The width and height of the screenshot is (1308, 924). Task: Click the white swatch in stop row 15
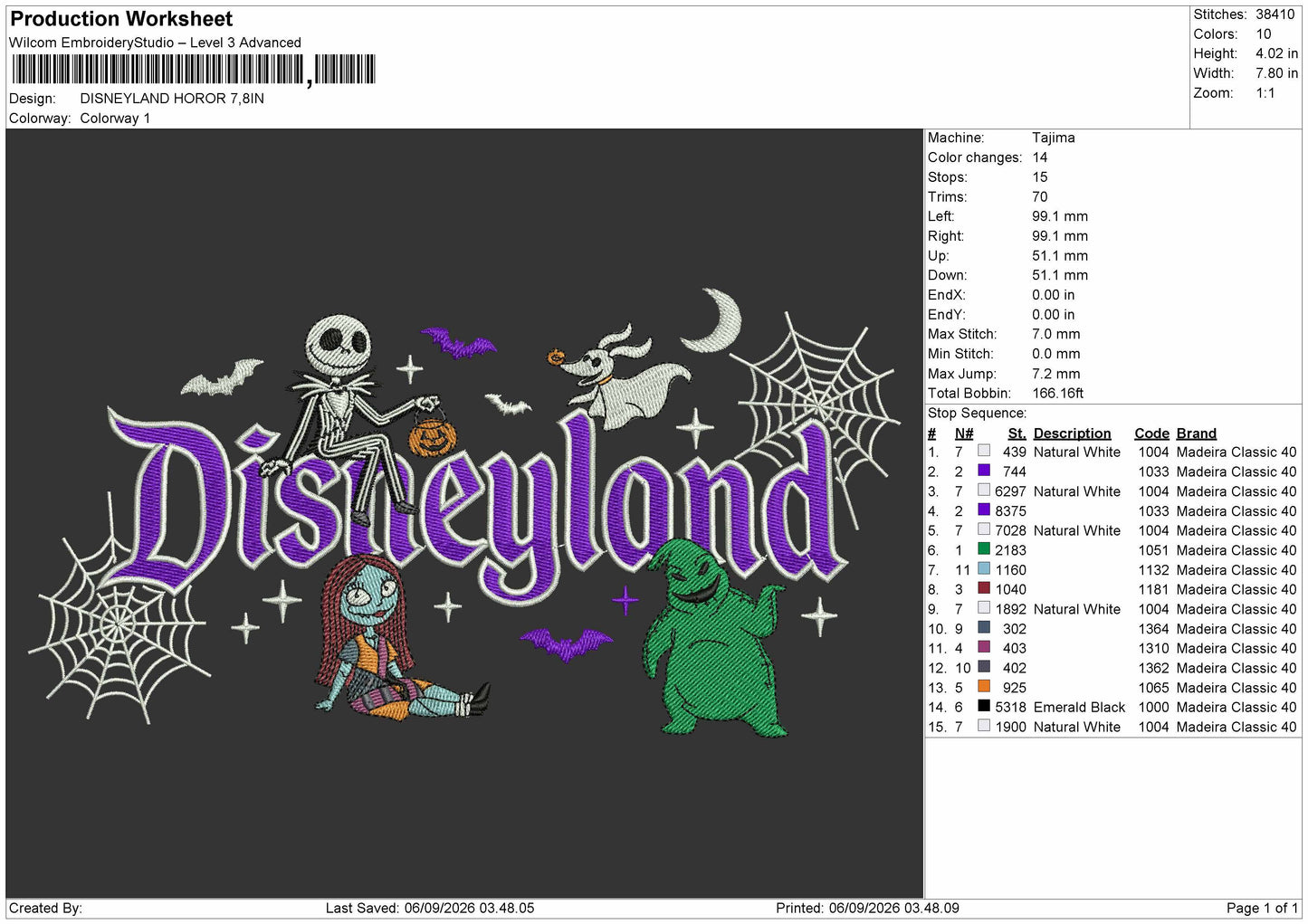coord(984,726)
